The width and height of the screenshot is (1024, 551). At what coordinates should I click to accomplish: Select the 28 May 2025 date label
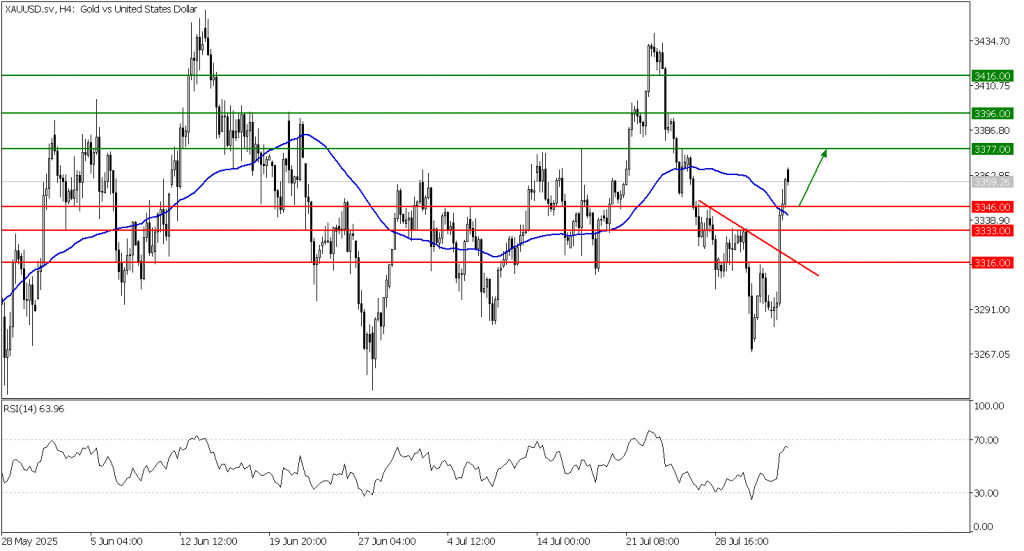coord(29,541)
